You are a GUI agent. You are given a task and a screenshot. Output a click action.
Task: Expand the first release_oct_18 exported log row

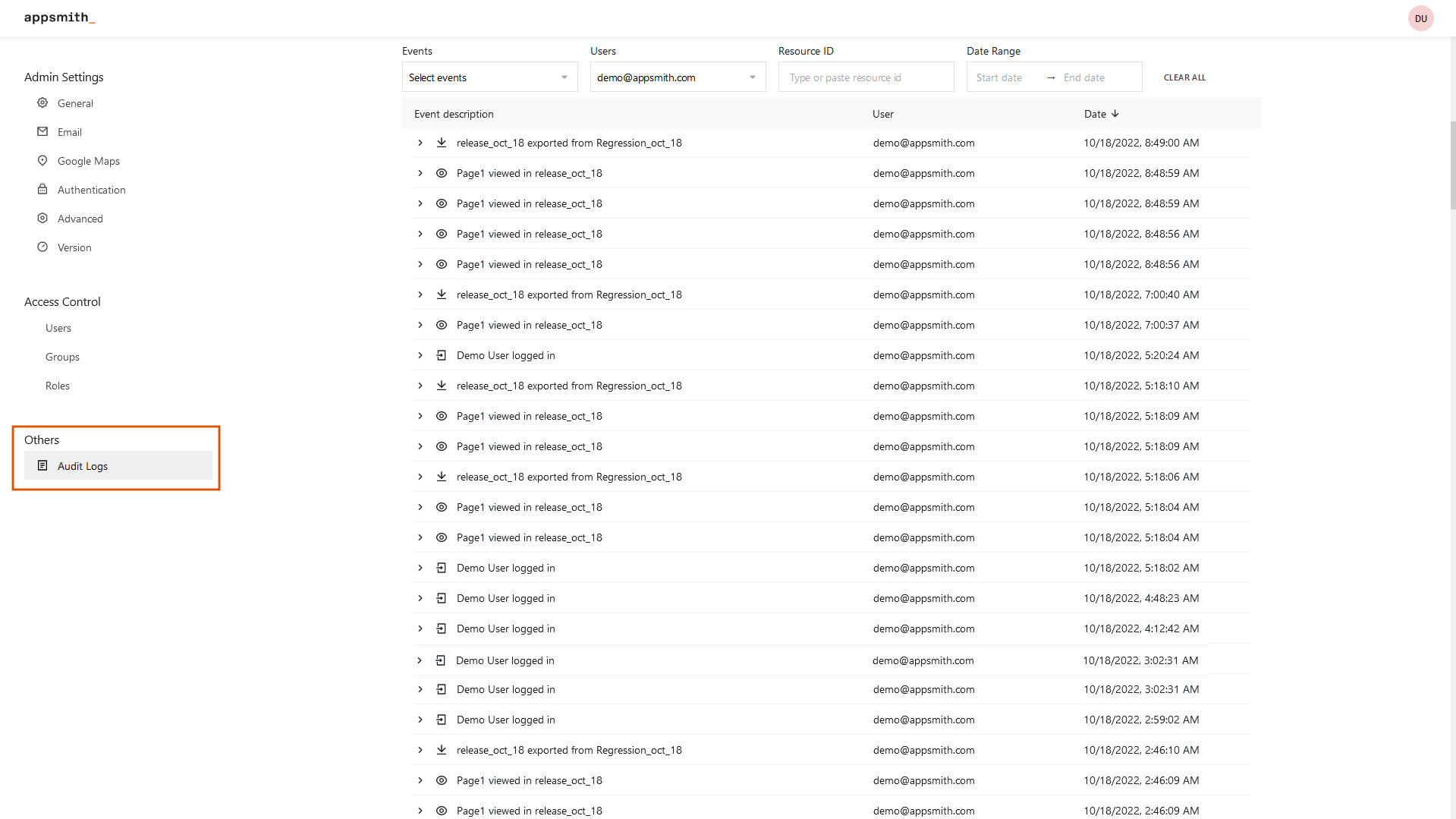click(x=420, y=143)
